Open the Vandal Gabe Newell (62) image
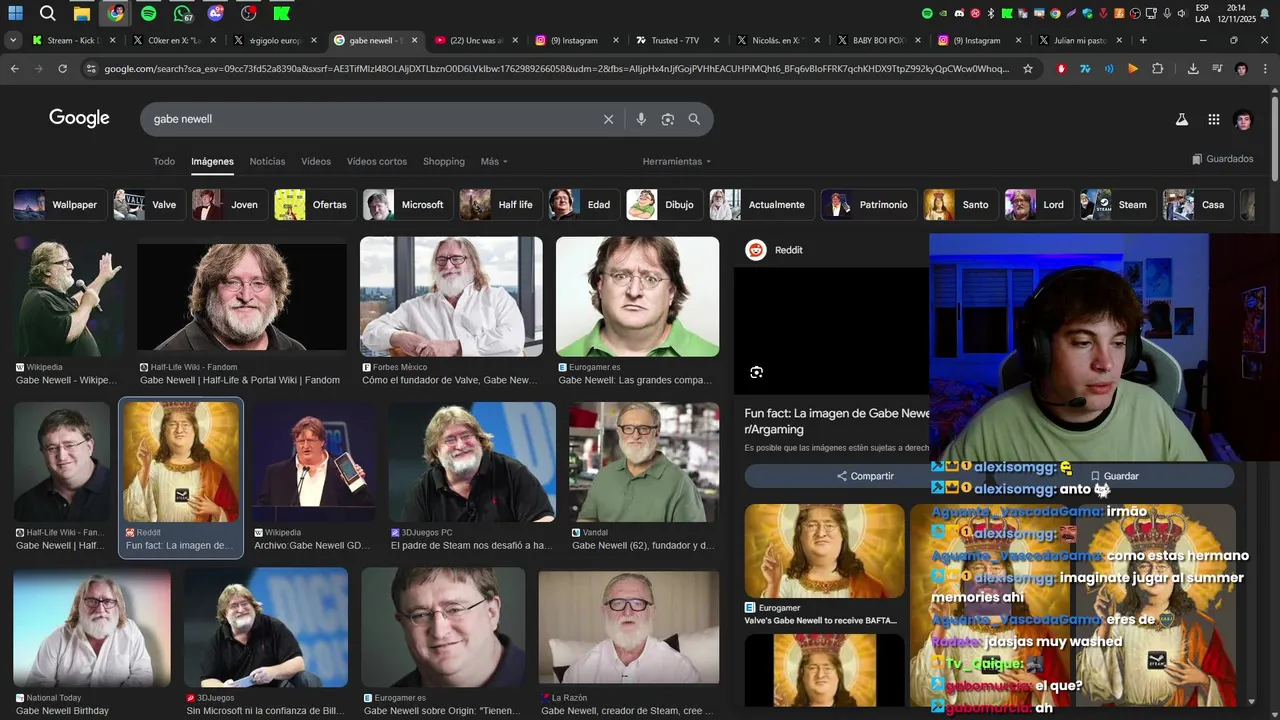Screen dimensions: 1280x720 click(644, 462)
